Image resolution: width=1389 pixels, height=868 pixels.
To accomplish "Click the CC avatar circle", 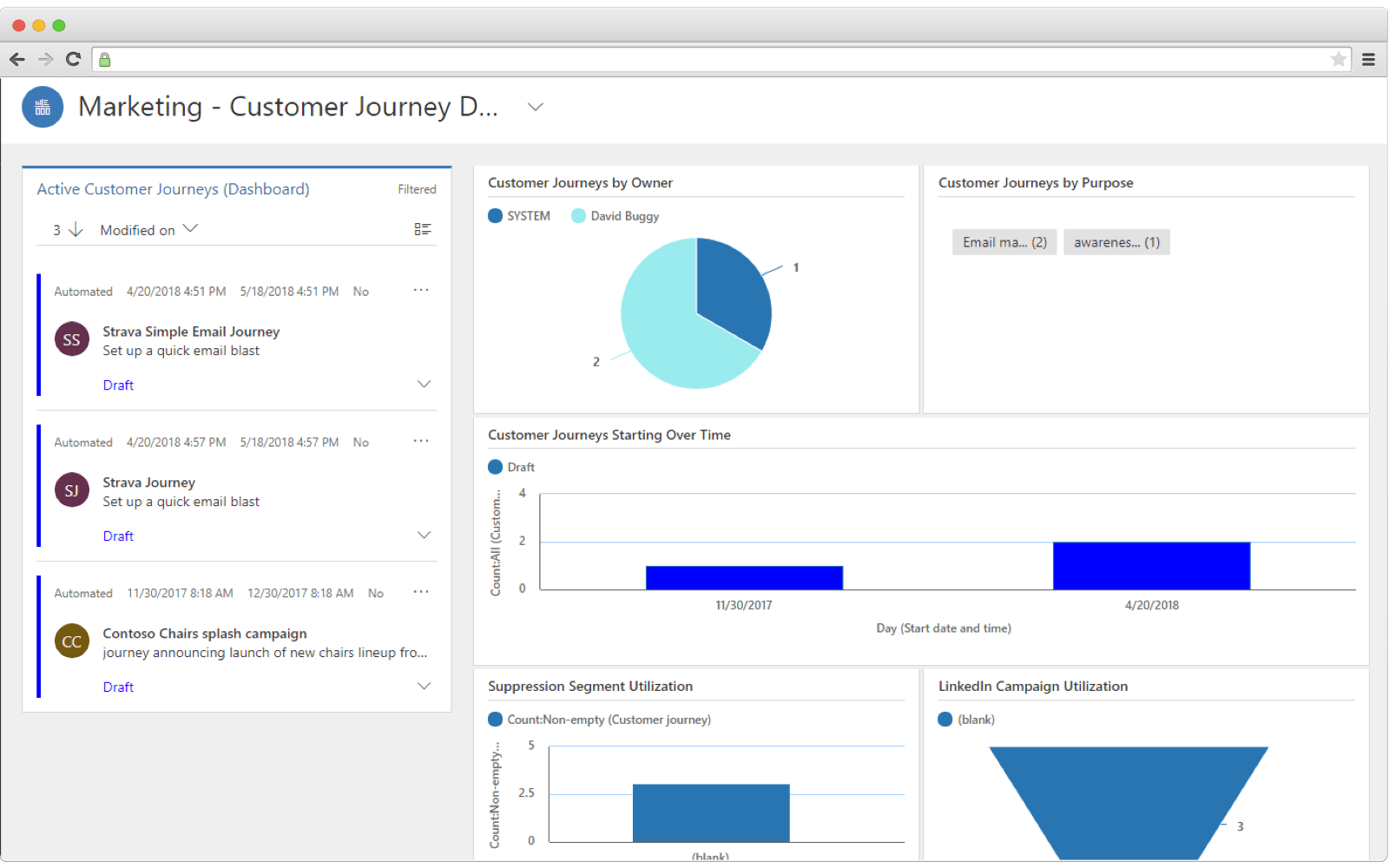I will 72,641.
